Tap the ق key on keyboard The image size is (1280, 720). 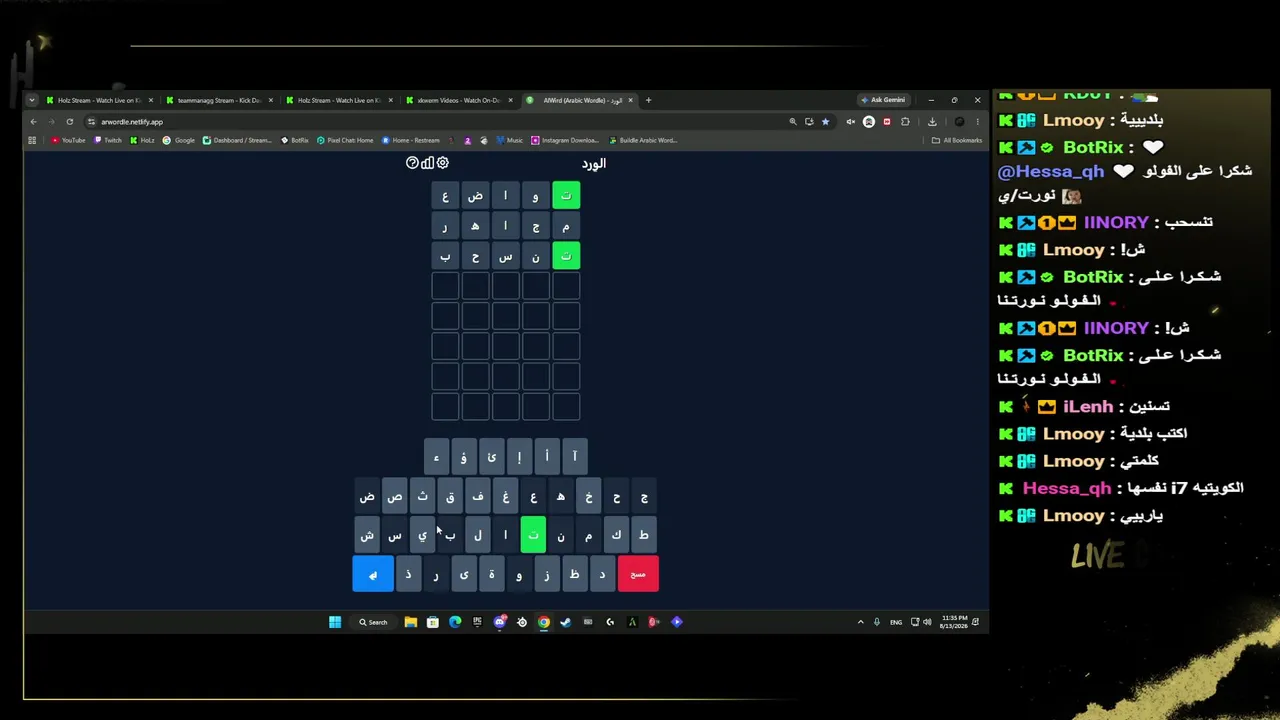(450, 497)
